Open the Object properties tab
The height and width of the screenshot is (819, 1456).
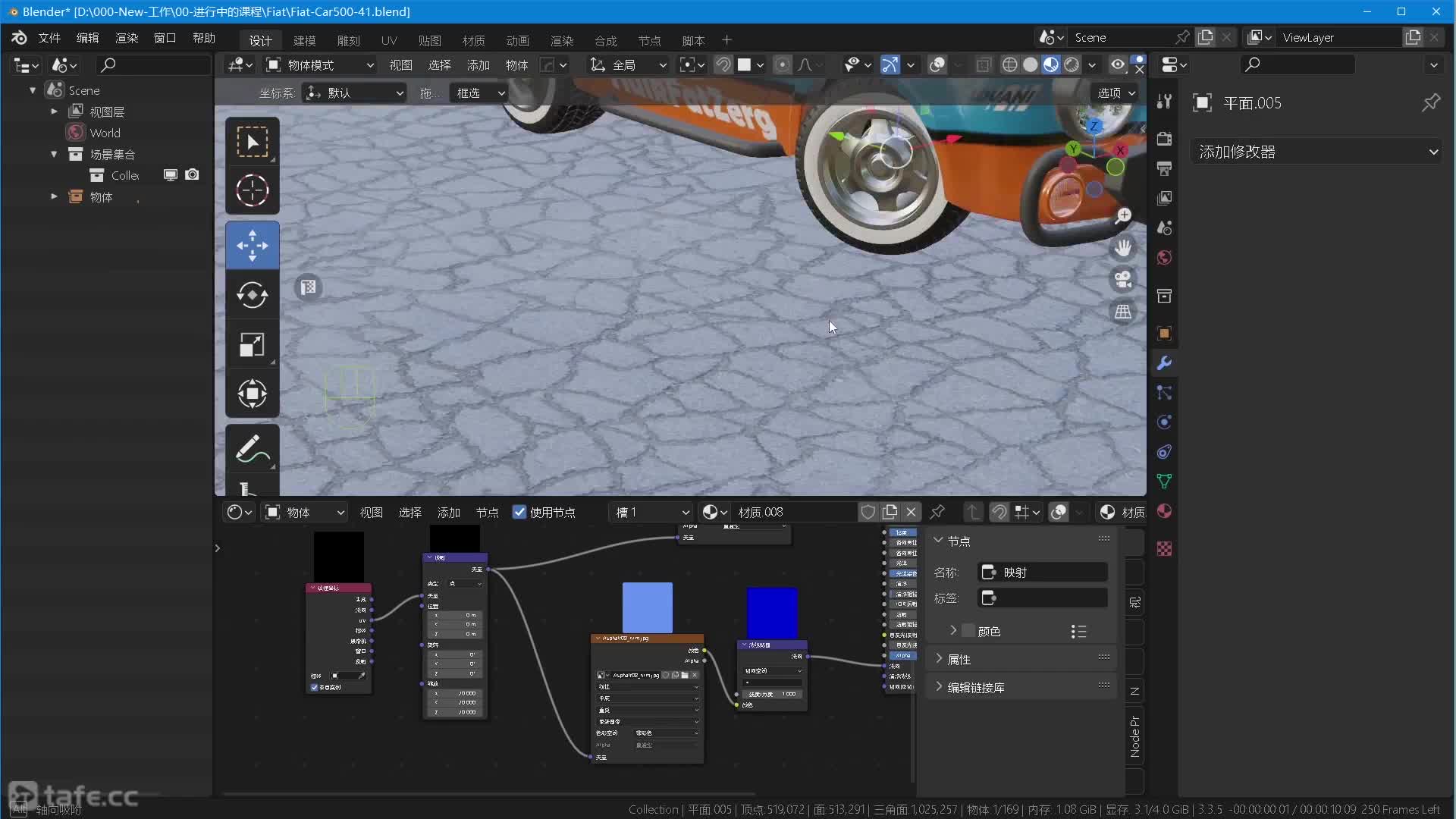1164,334
